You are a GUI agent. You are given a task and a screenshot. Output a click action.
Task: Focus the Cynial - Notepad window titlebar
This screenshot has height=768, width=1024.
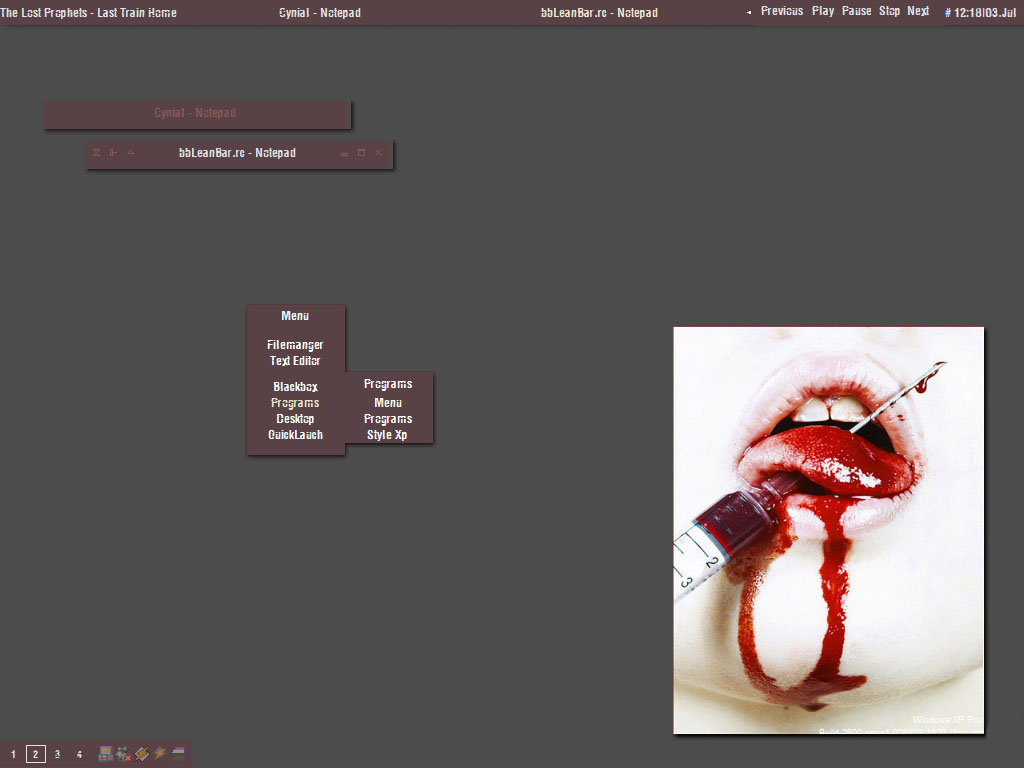tap(197, 114)
